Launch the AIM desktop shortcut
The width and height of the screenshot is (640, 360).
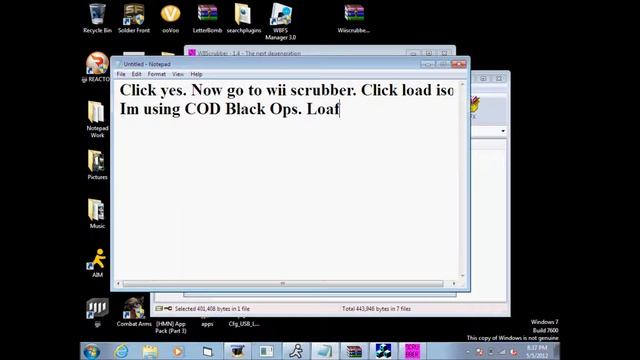[97, 263]
